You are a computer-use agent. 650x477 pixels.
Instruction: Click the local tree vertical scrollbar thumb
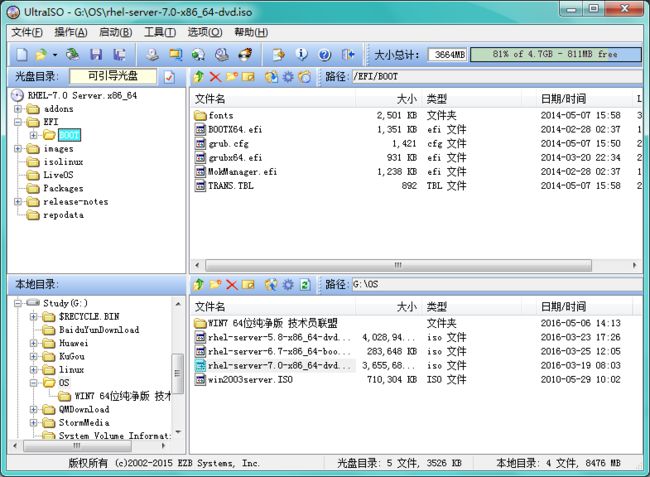click(x=177, y=373)
